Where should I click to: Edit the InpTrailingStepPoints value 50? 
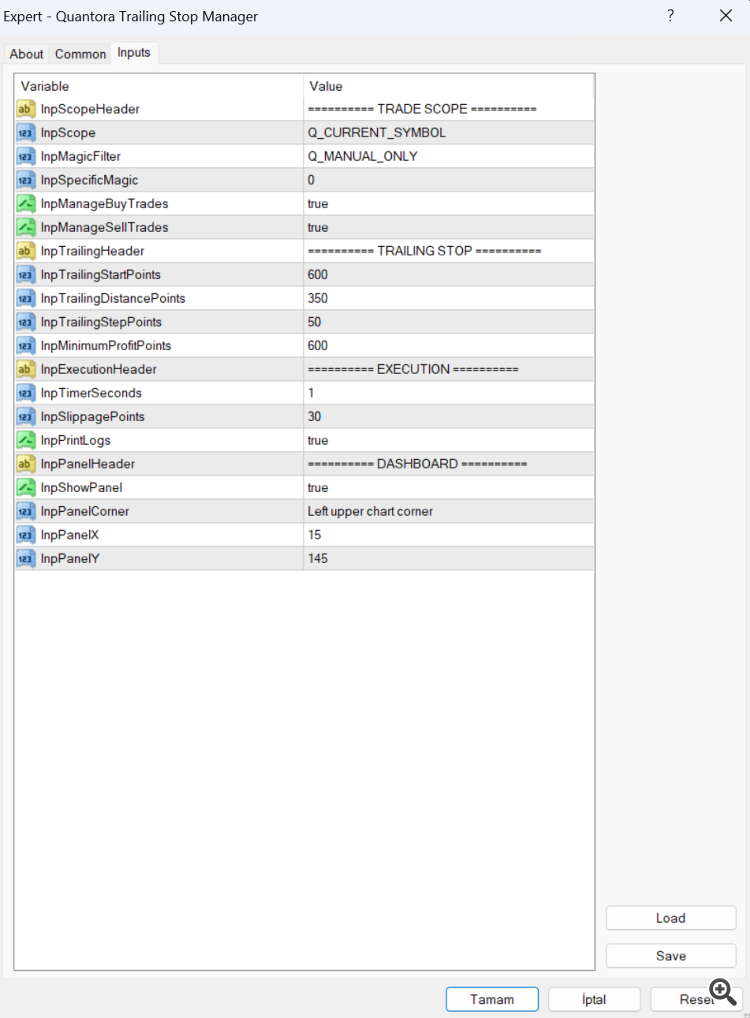pos(449,322)
